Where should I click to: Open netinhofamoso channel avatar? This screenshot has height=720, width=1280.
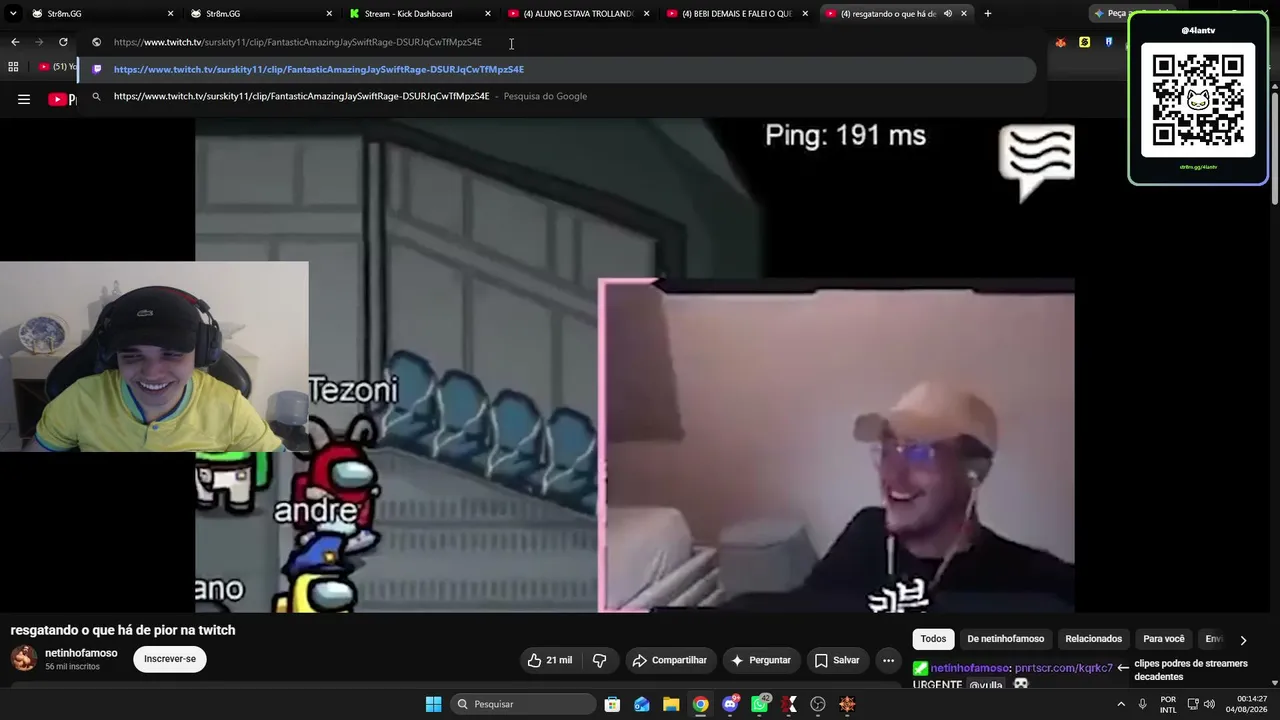24,658
